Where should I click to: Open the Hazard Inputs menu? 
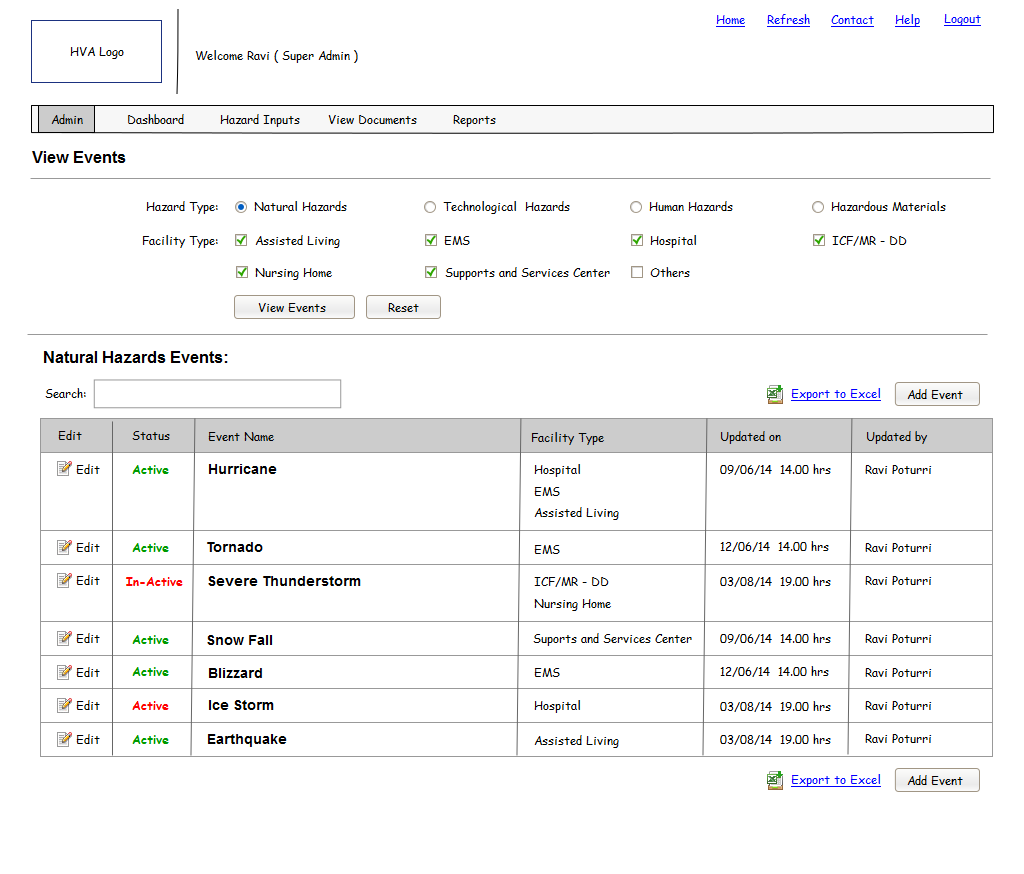260,120
